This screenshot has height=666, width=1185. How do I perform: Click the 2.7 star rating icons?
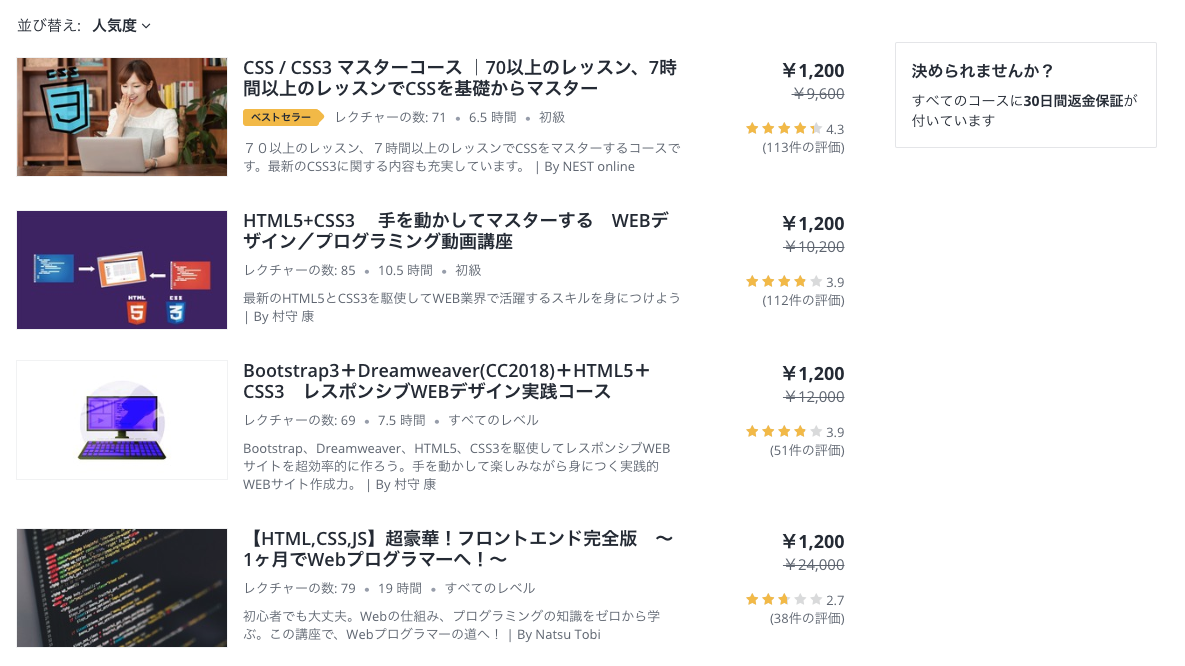tap(784, 599)
